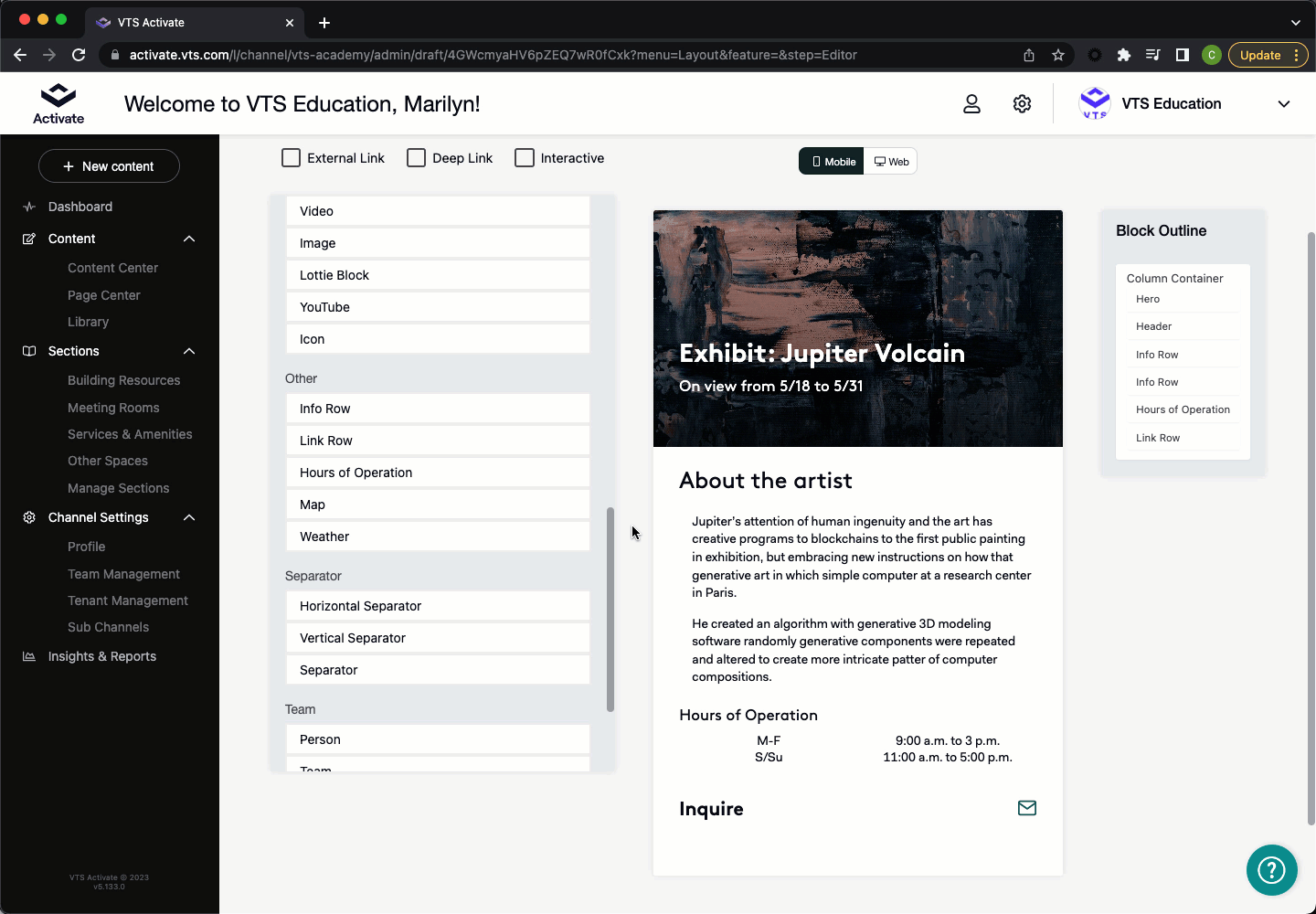
Task: Click the Sections book icon
Action: pos(29,351)
